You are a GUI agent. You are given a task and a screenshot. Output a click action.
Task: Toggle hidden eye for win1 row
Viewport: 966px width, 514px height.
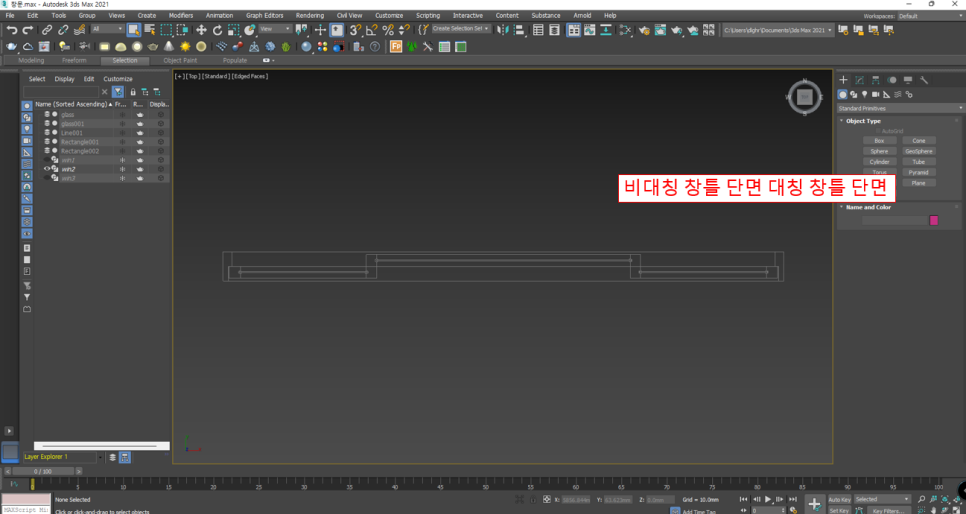coord(47,160)
